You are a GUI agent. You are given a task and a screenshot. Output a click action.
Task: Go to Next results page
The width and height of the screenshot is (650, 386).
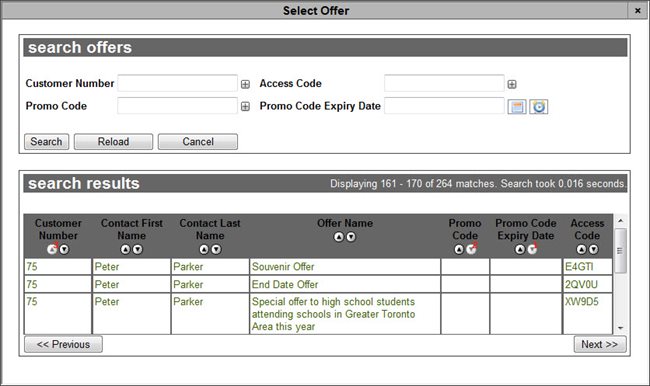click(600, 344)
